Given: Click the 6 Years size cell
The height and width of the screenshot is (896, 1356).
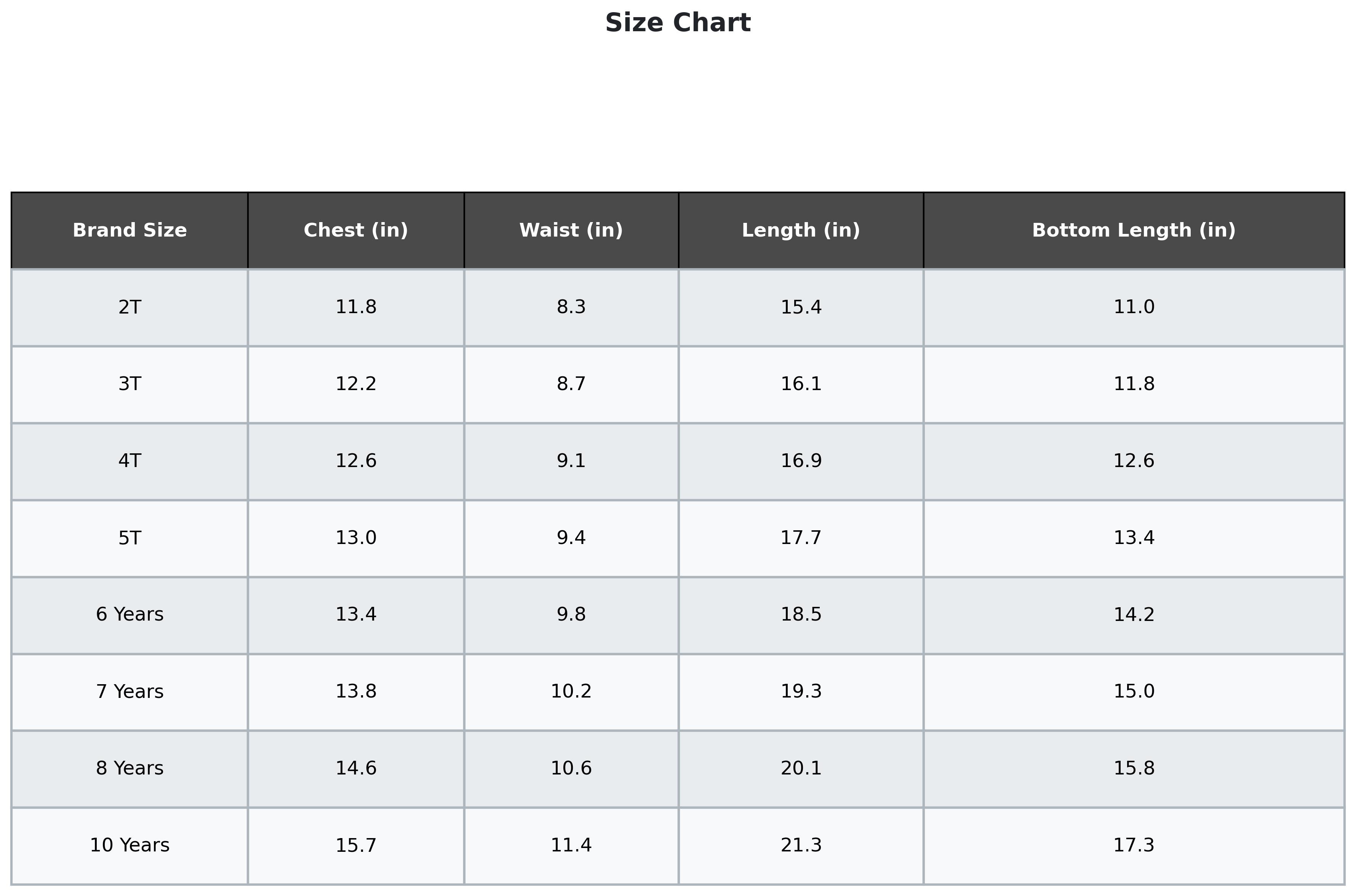Looking at the screenshot, I should click(130, 615).
